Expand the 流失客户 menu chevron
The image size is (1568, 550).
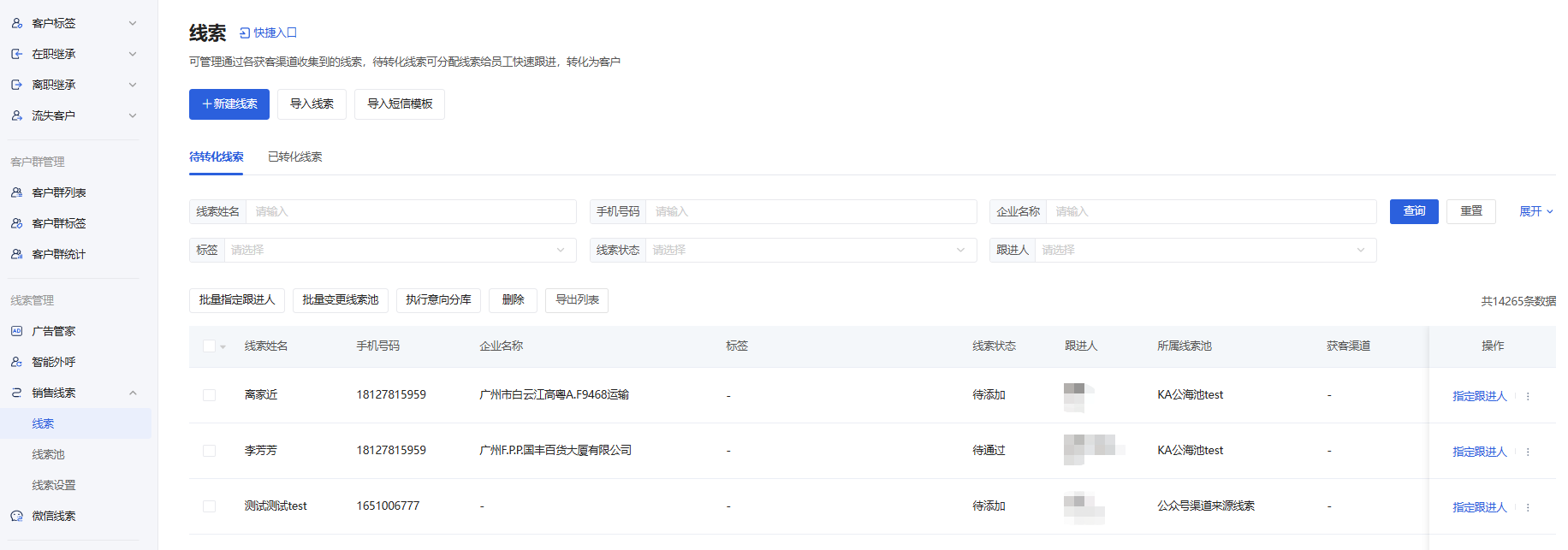tap(133, 115)
